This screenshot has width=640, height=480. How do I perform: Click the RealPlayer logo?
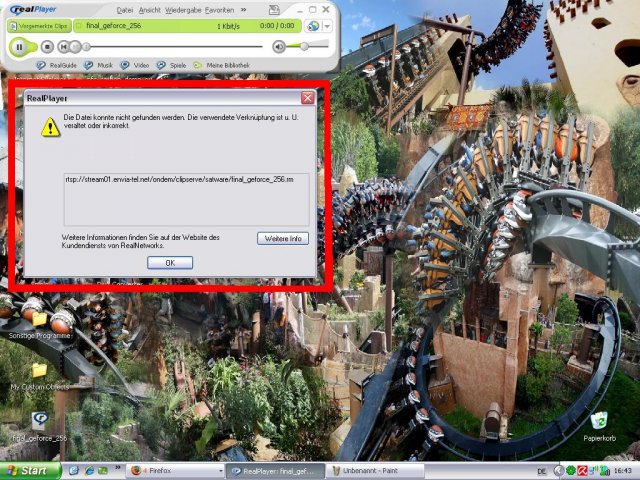coord(33,9)
